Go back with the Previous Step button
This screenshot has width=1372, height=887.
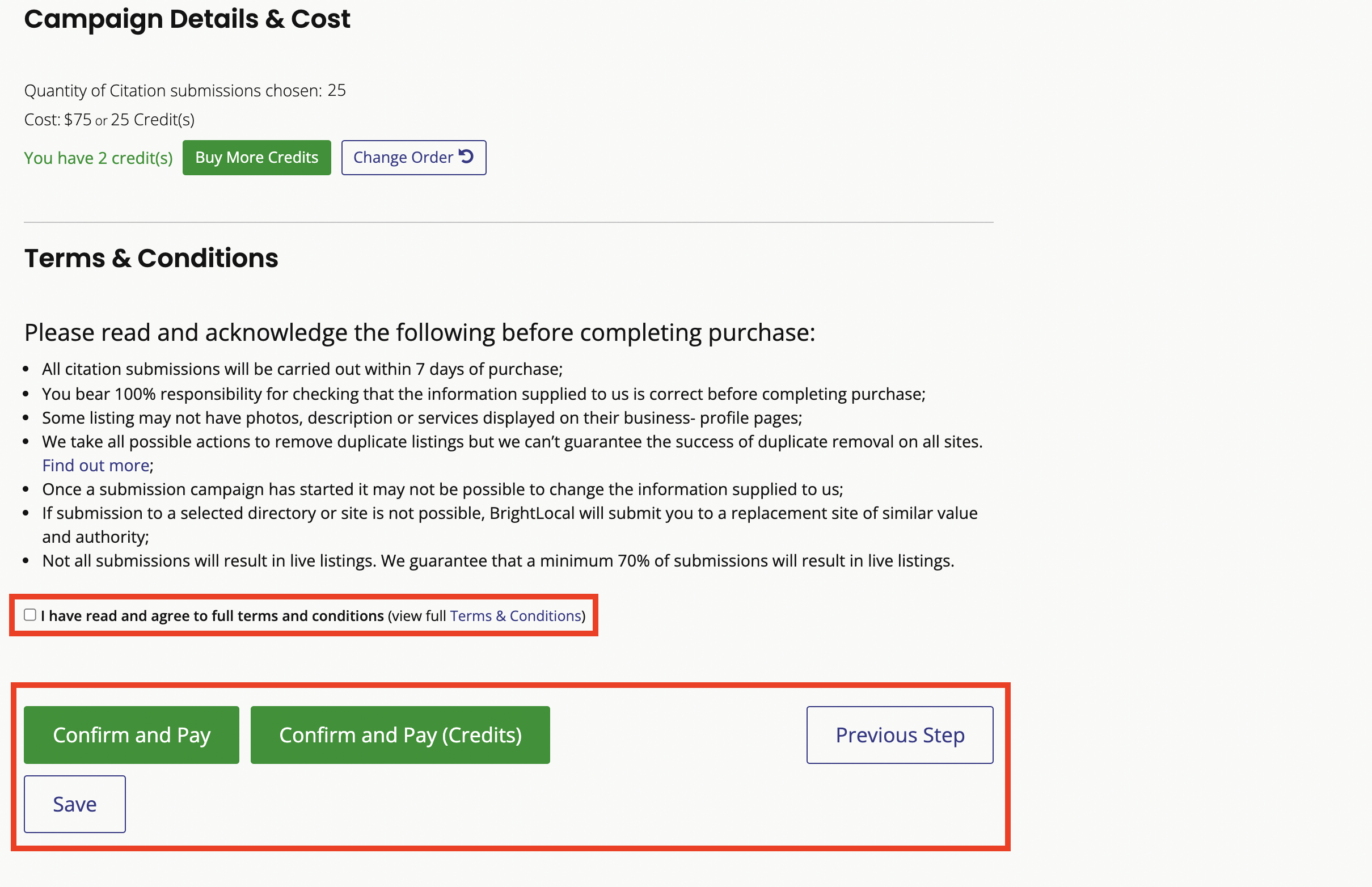pyautogui.click(x=900, y=735)
